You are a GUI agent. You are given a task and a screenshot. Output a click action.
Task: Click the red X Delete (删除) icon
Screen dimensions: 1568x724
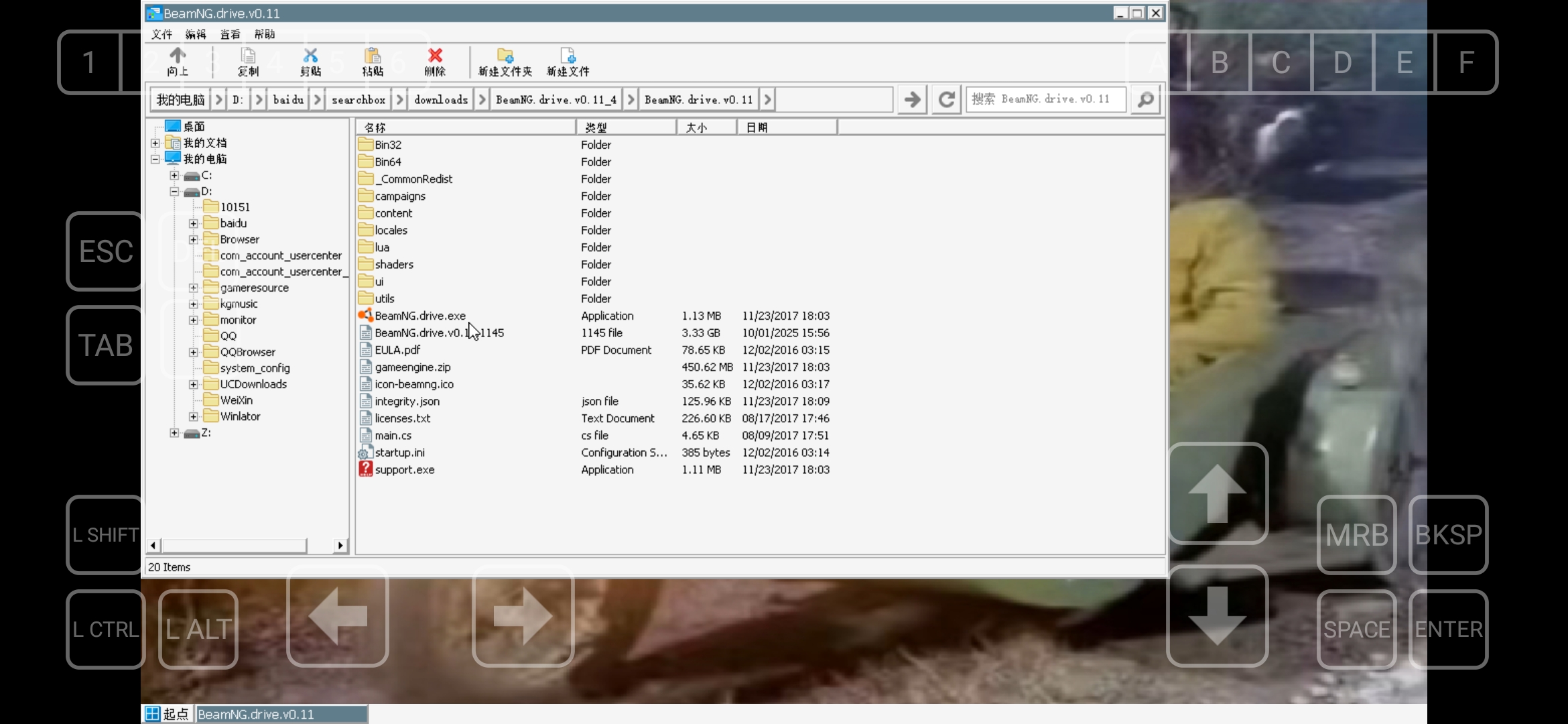coord(435,56)
